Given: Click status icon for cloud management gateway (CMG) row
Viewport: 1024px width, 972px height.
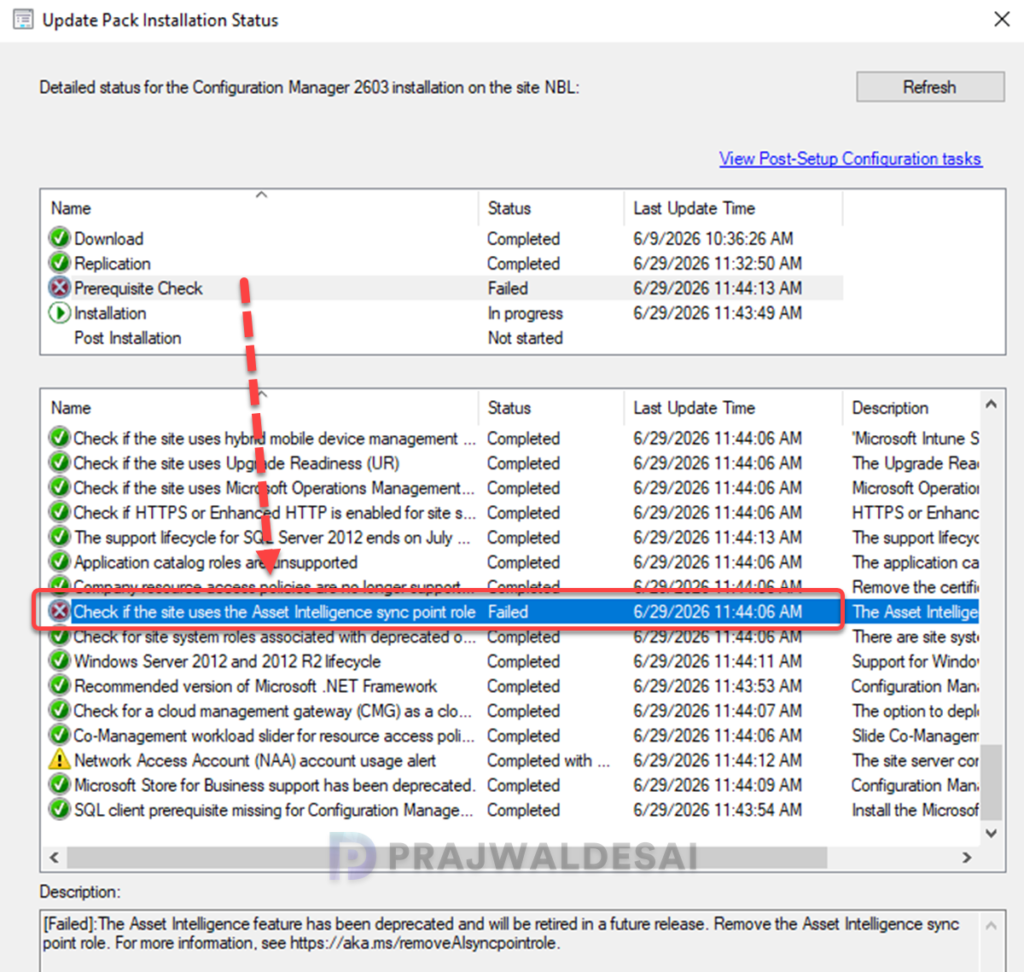Looking at the screenshot, I should [x=59, y=711].
